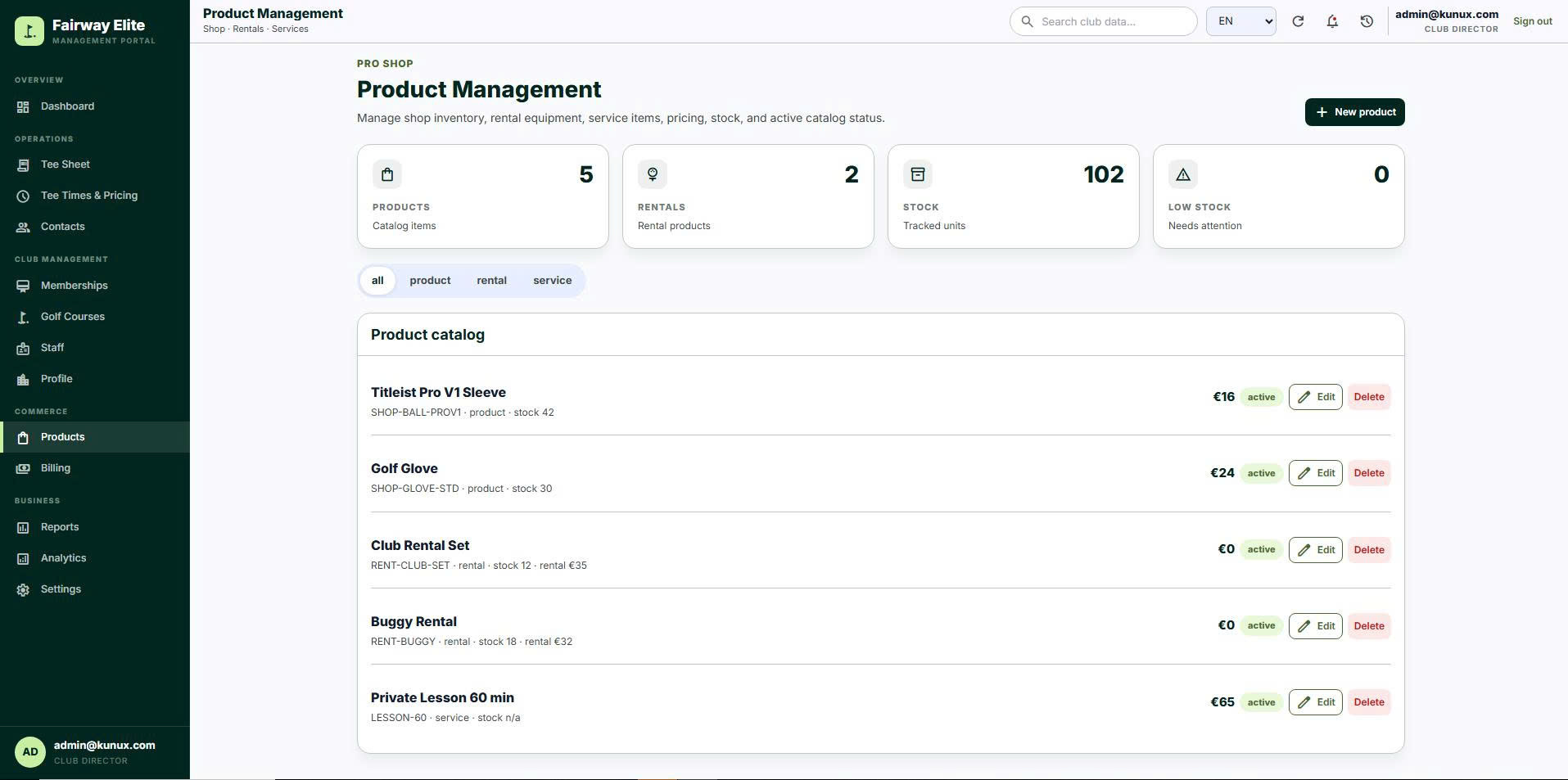
Task: Edit the Golf Glove product
Action: click(x=1315, y=473)
